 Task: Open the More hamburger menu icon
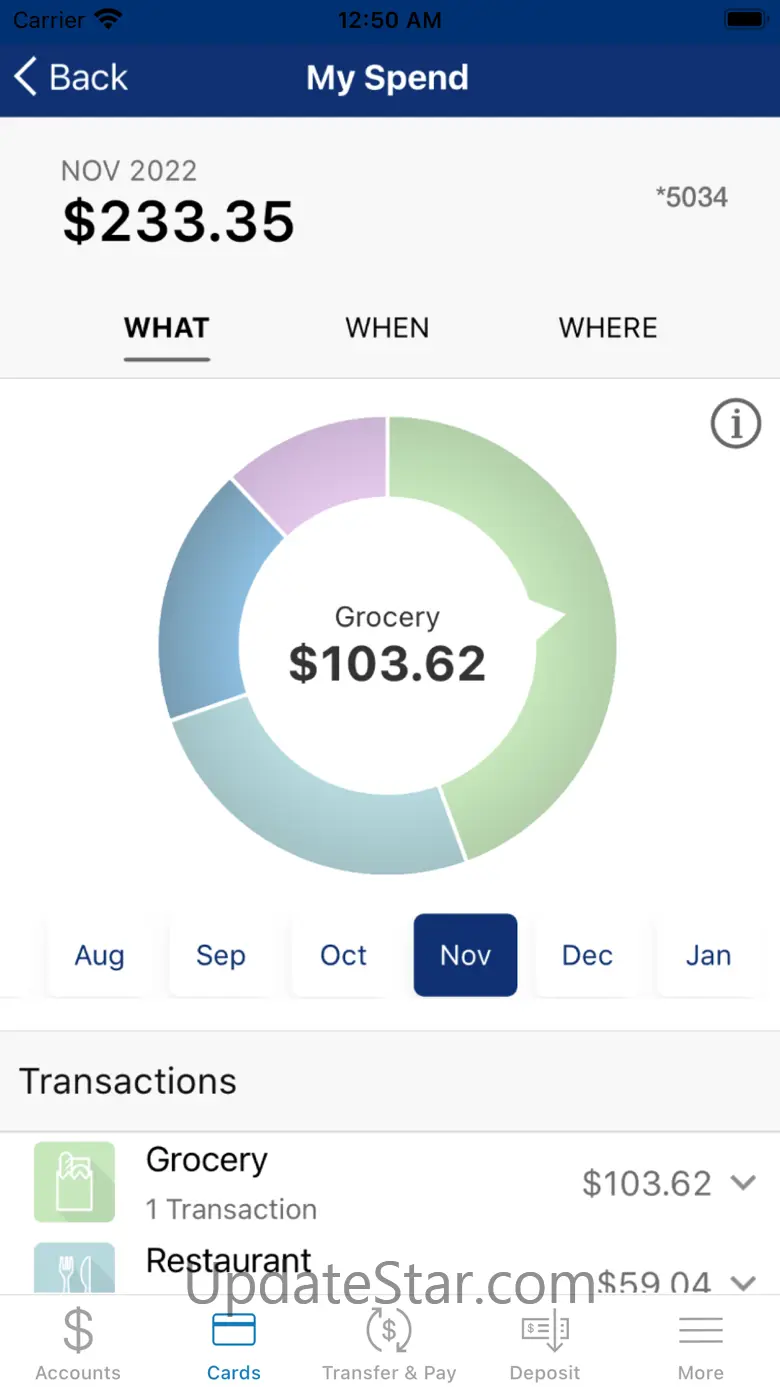coord(700,1331)
